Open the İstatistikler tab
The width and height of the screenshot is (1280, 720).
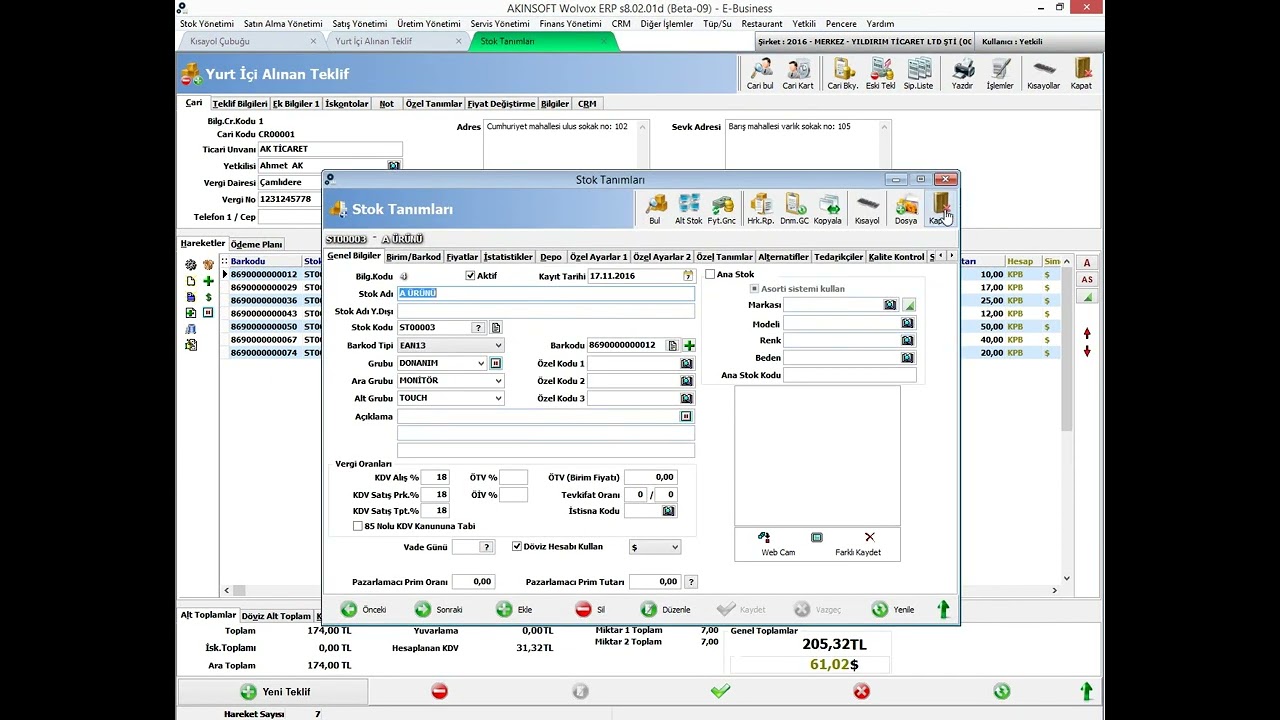(x=508, y=257)
